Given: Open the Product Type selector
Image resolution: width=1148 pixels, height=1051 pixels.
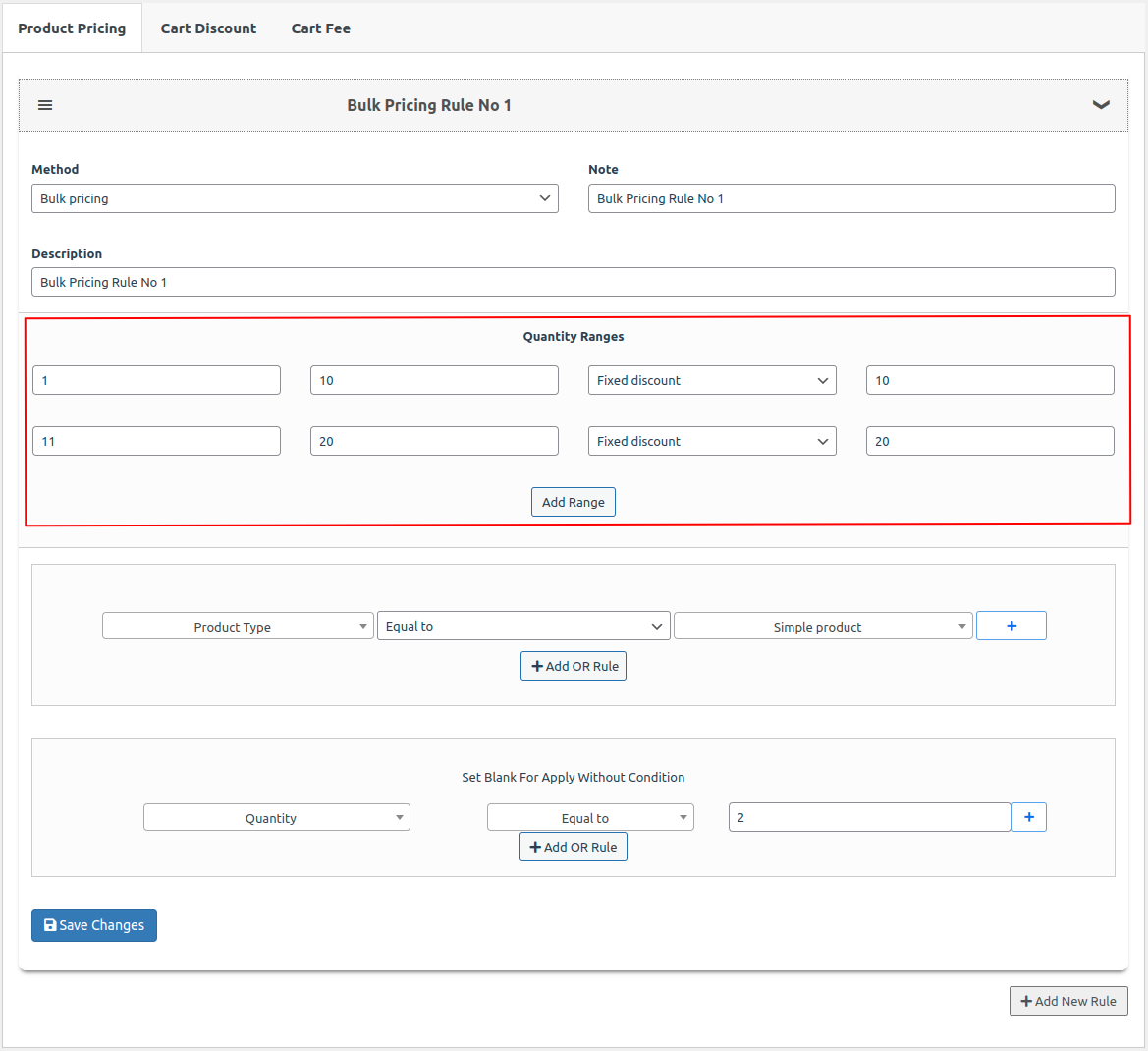Looking at the screenshot, I should [x=238, y=625].
